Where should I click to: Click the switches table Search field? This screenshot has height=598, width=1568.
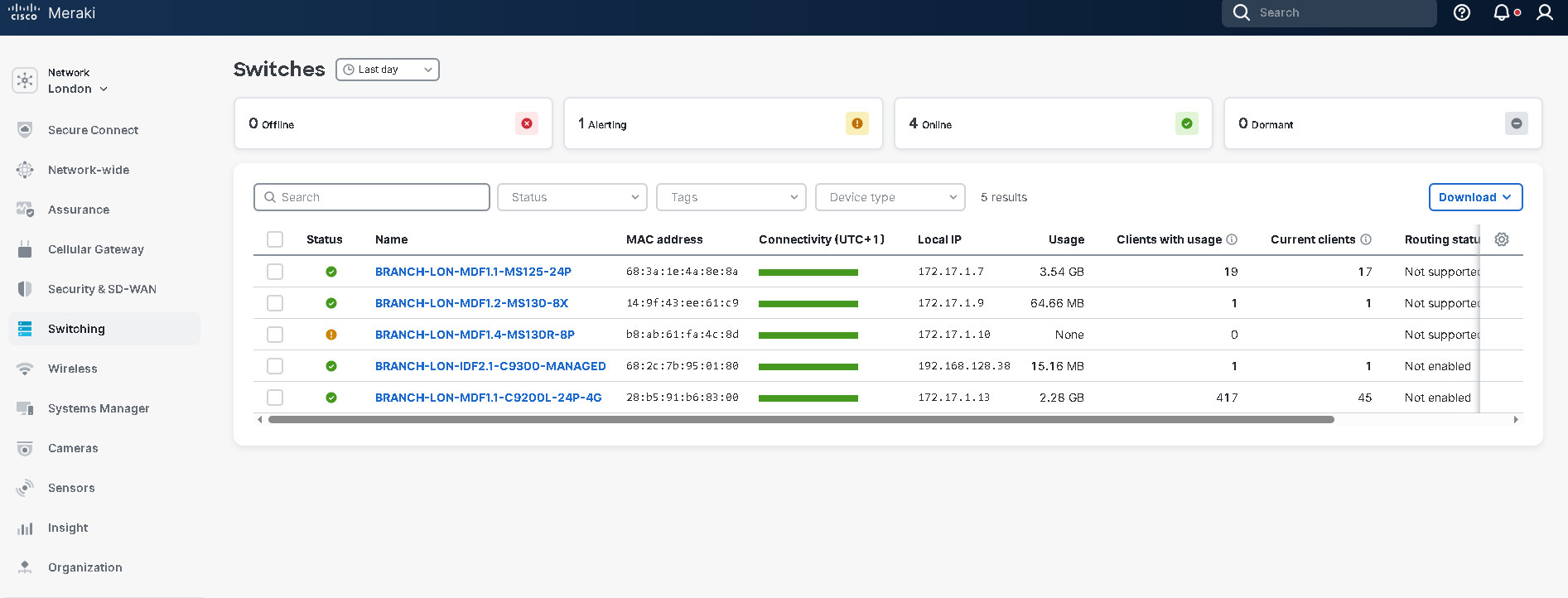point(372,197)
